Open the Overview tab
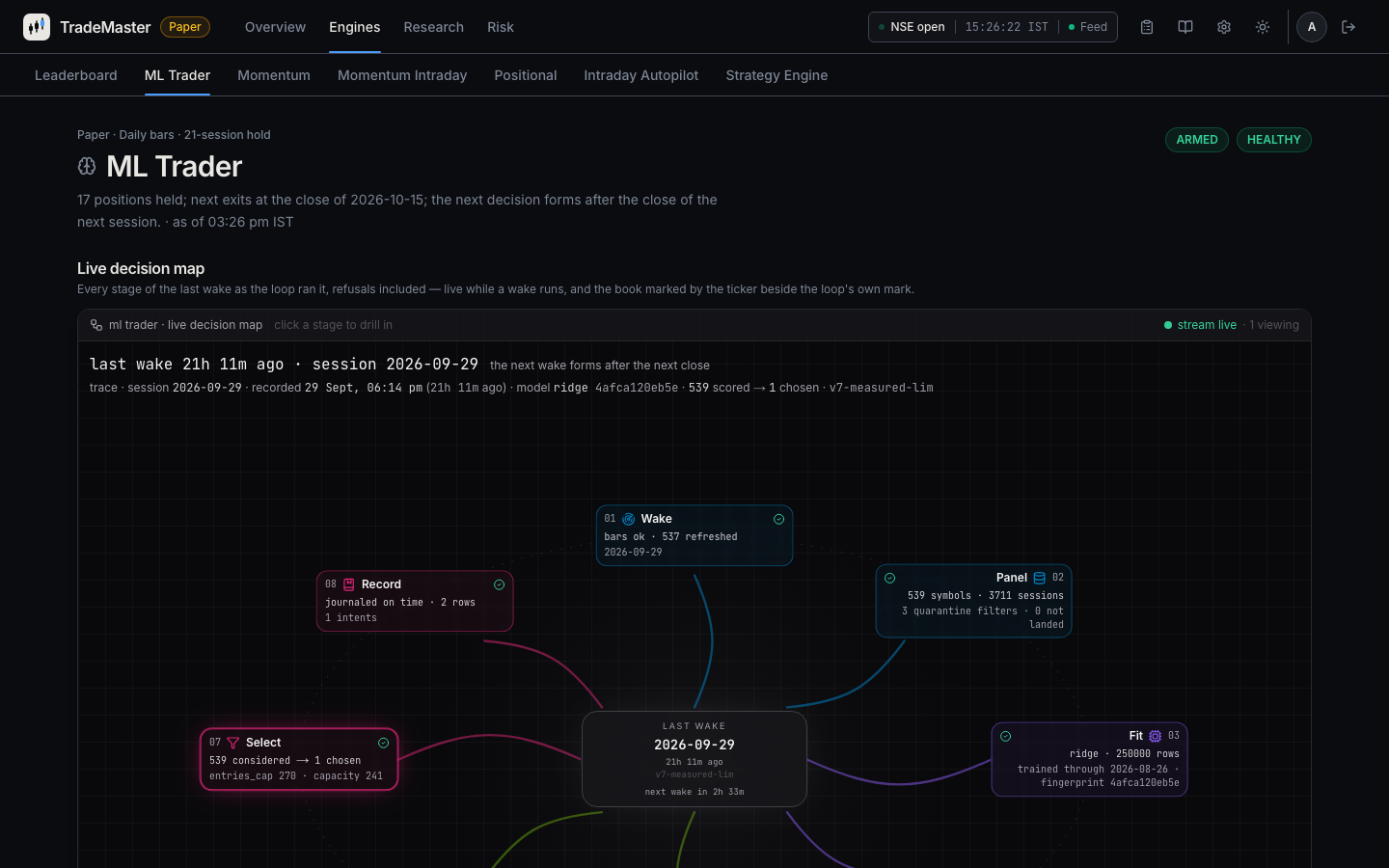The width and height of the screenshot is (1389, 868). click(x=275, y=27)
